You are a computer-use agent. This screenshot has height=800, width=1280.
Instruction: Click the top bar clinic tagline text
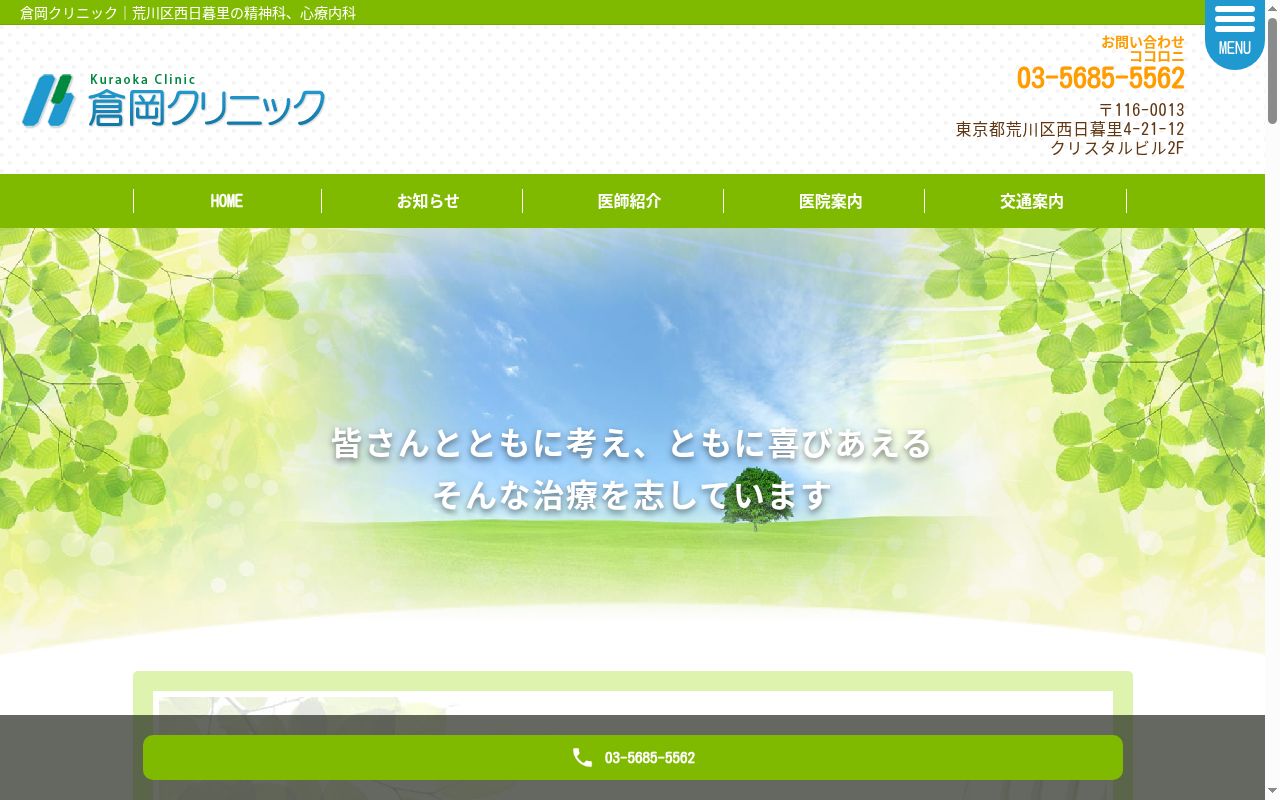pyautogui.click(x=188, y=13)
